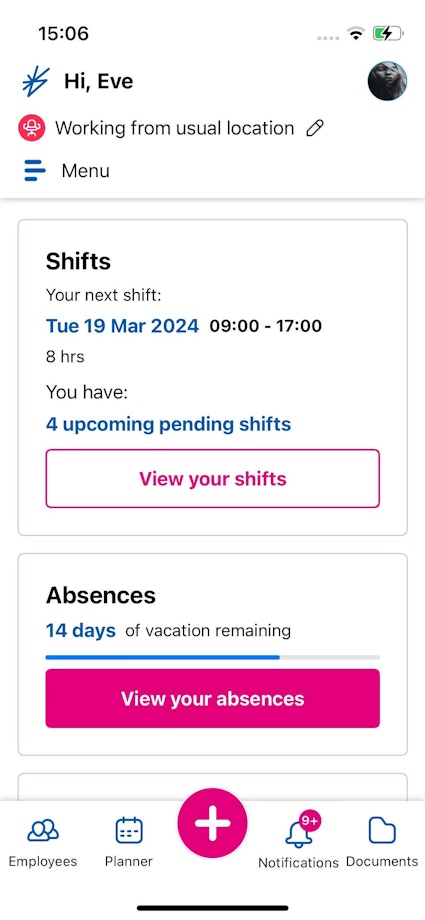The image size is (425, 920).
Task: Open the Planner calendar icon
Action: point(129,831)
